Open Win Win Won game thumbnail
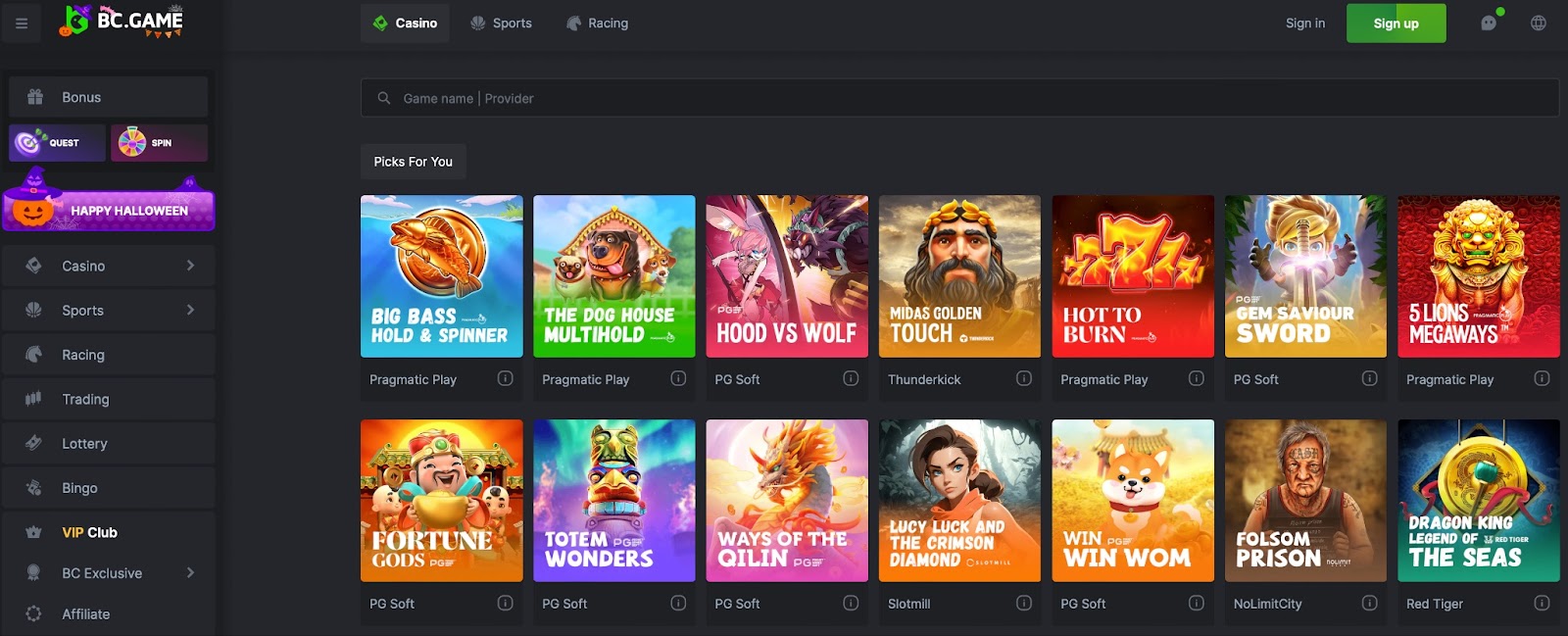Viewport: 1568px width, 636px height. click(x=1133, y=501)
